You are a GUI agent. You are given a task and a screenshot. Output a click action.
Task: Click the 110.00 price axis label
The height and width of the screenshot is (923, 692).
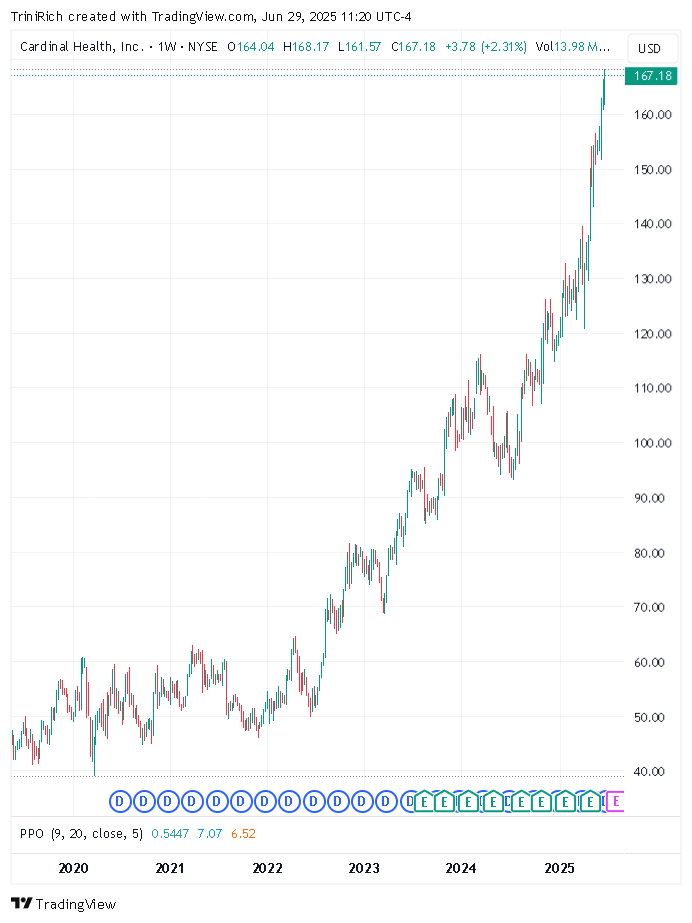pyautogui.click(x=653, y=388)
